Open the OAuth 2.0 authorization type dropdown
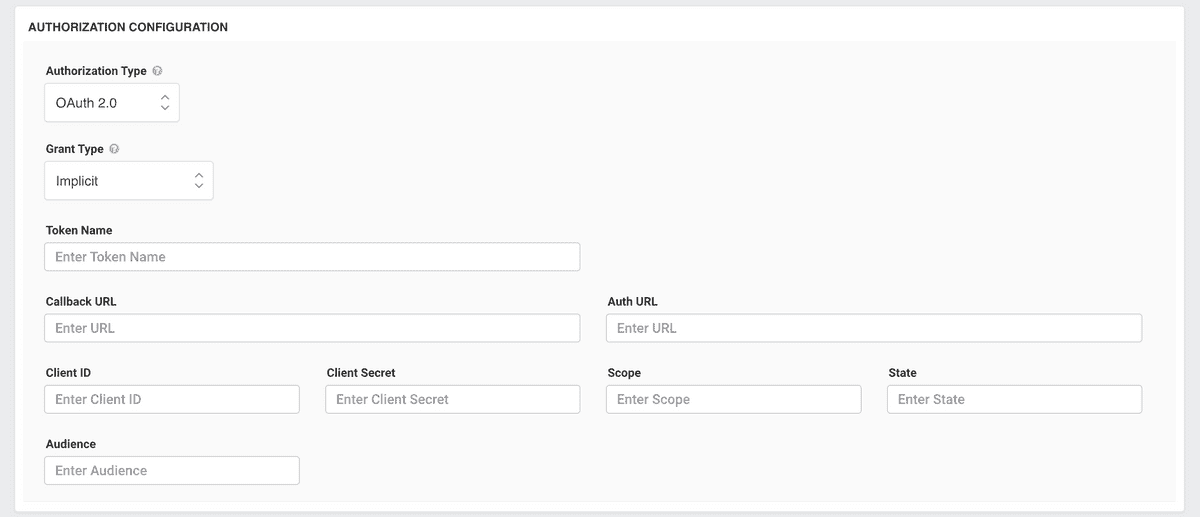1200x517 pixels. [112, 103]
